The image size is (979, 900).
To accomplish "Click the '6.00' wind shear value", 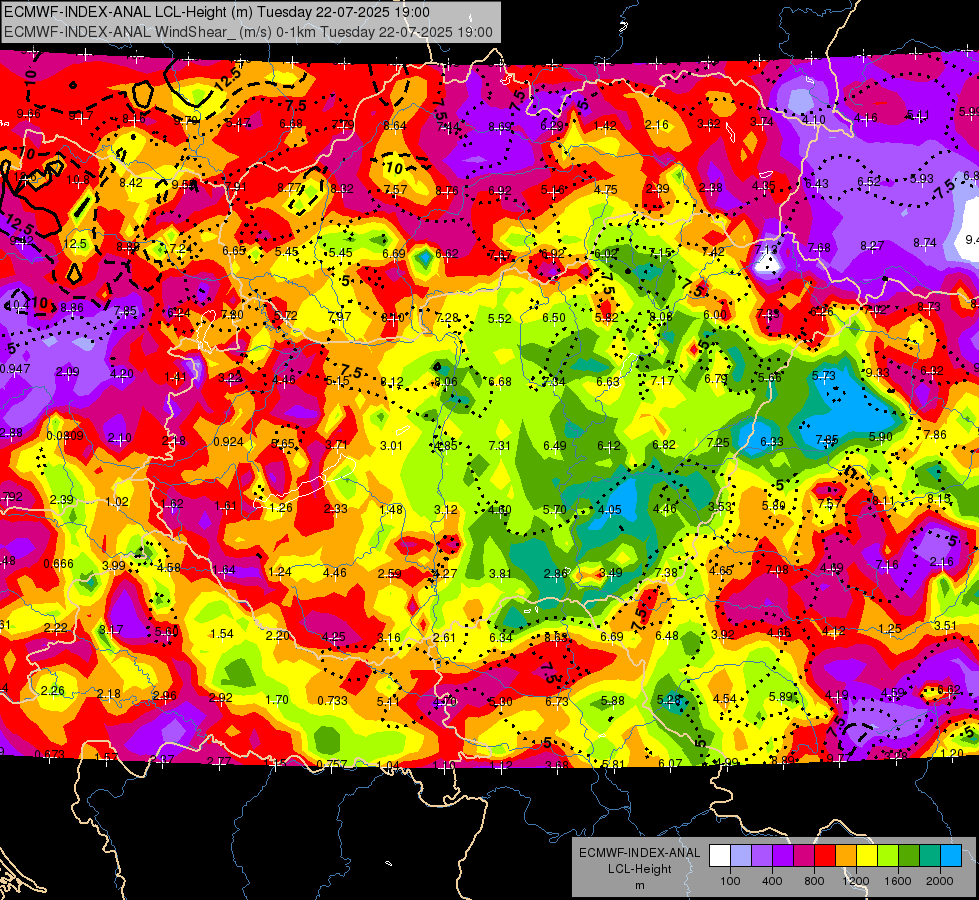I will point(715,315).
